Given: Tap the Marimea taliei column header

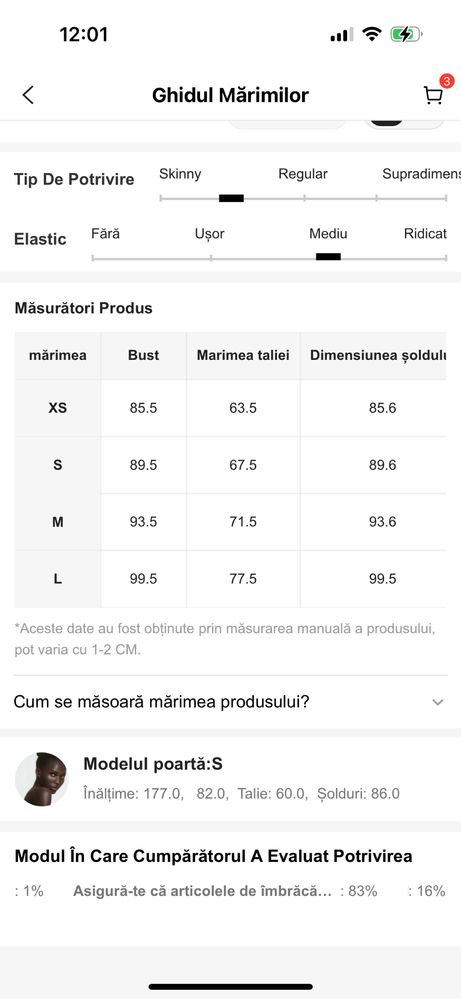Looking at the screenshot, I should (243, 355).
